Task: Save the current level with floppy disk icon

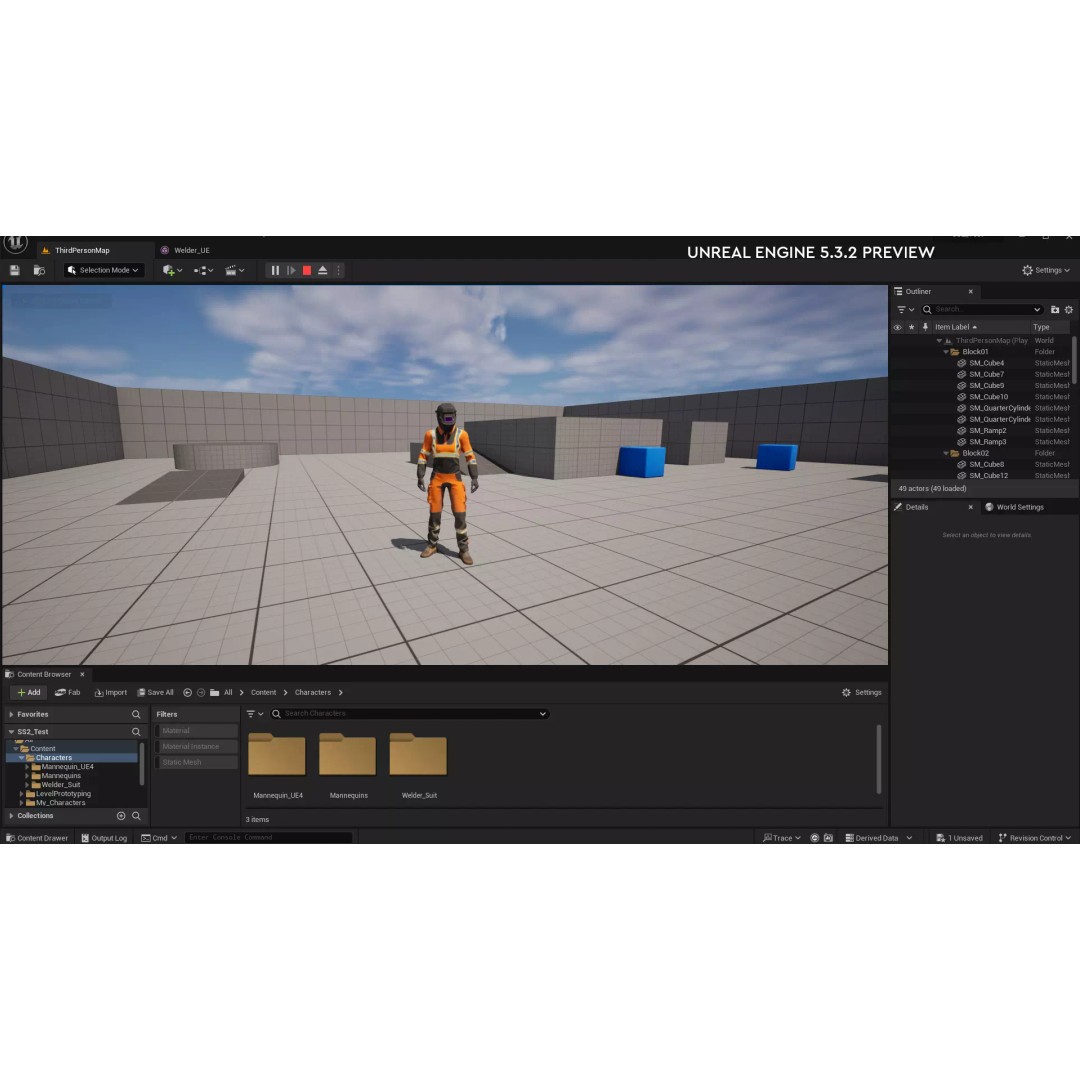Action: 14,271
